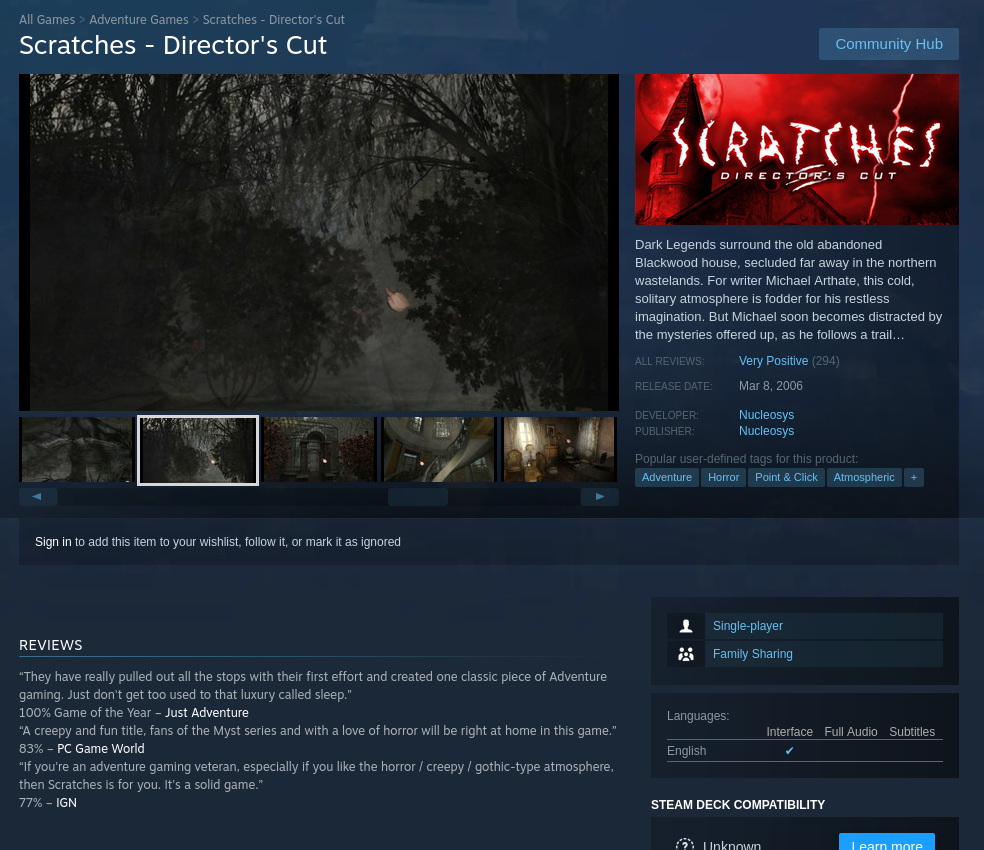Click the Interface column header
Screen dimensions: 984x850
coord(789,732)
